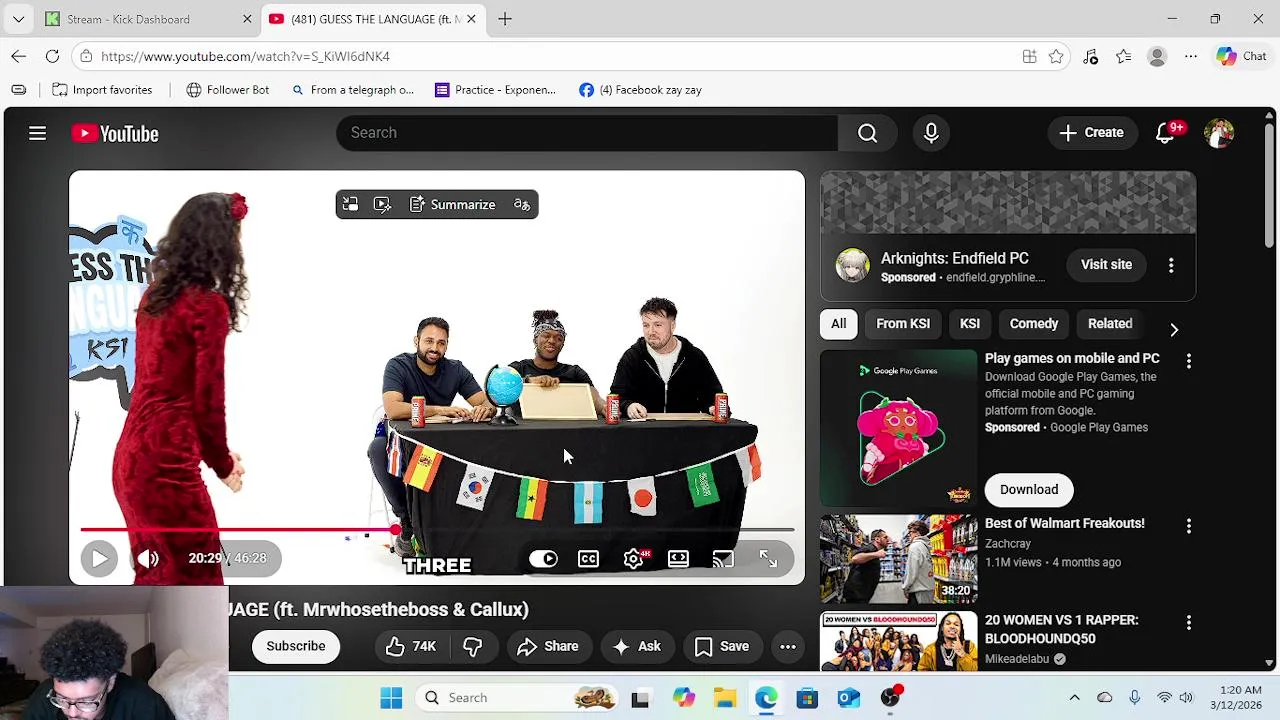The height and width of the screenshot is (720, 1280).
Task: Open a new browser tab
Action: point(505,19)
